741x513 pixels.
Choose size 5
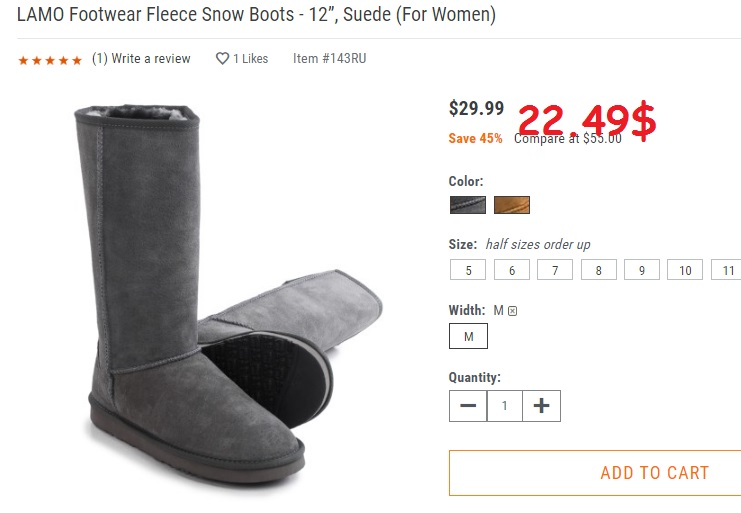pos(468,270)
